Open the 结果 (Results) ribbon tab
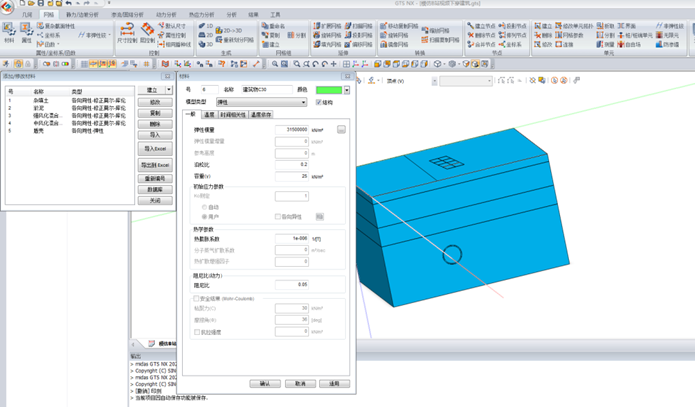Image resolution: width=695 pixels, height=407 pixels. point(253,15)
